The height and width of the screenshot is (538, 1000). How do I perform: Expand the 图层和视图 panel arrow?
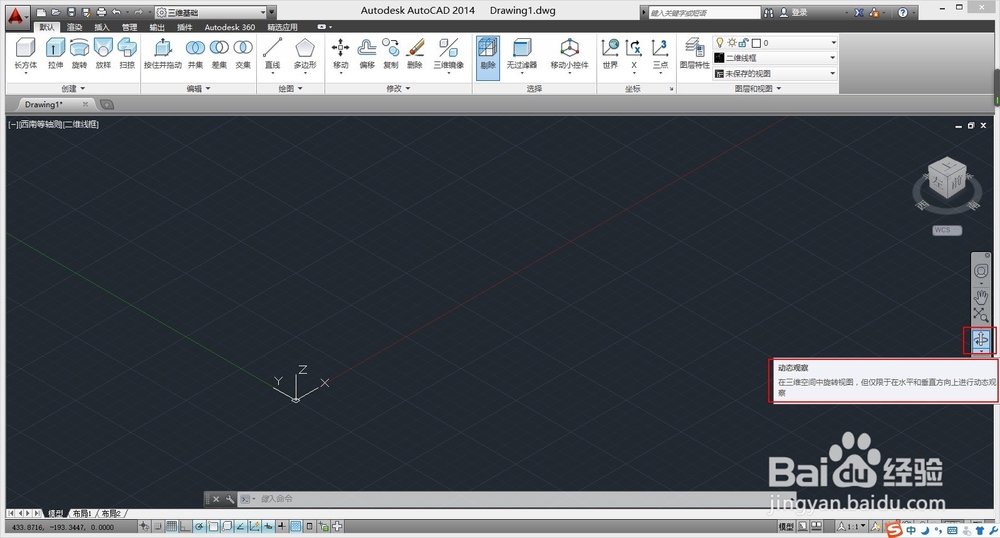pos(779,89)
